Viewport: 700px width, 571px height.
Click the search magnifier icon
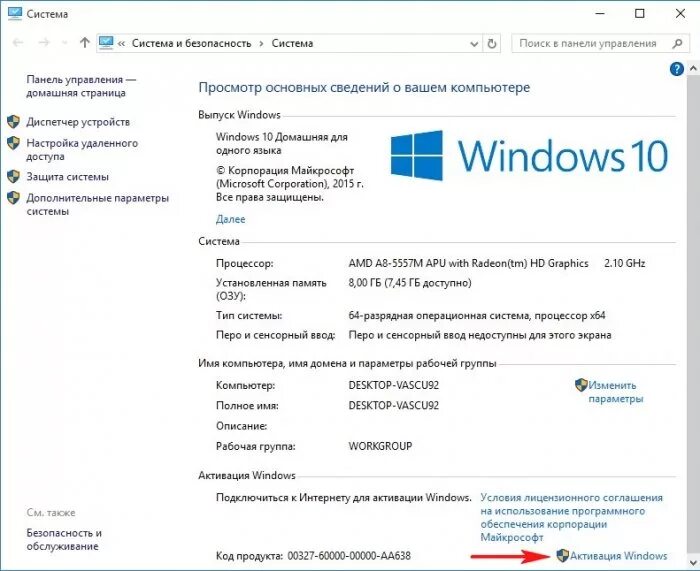pyautogui.click(x=677, y=43)
